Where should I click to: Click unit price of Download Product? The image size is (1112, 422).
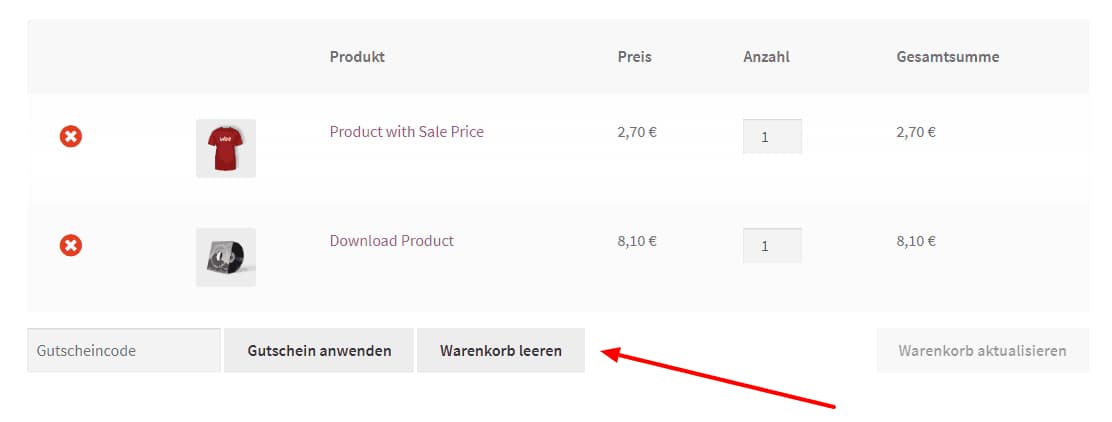coord(637,240)
